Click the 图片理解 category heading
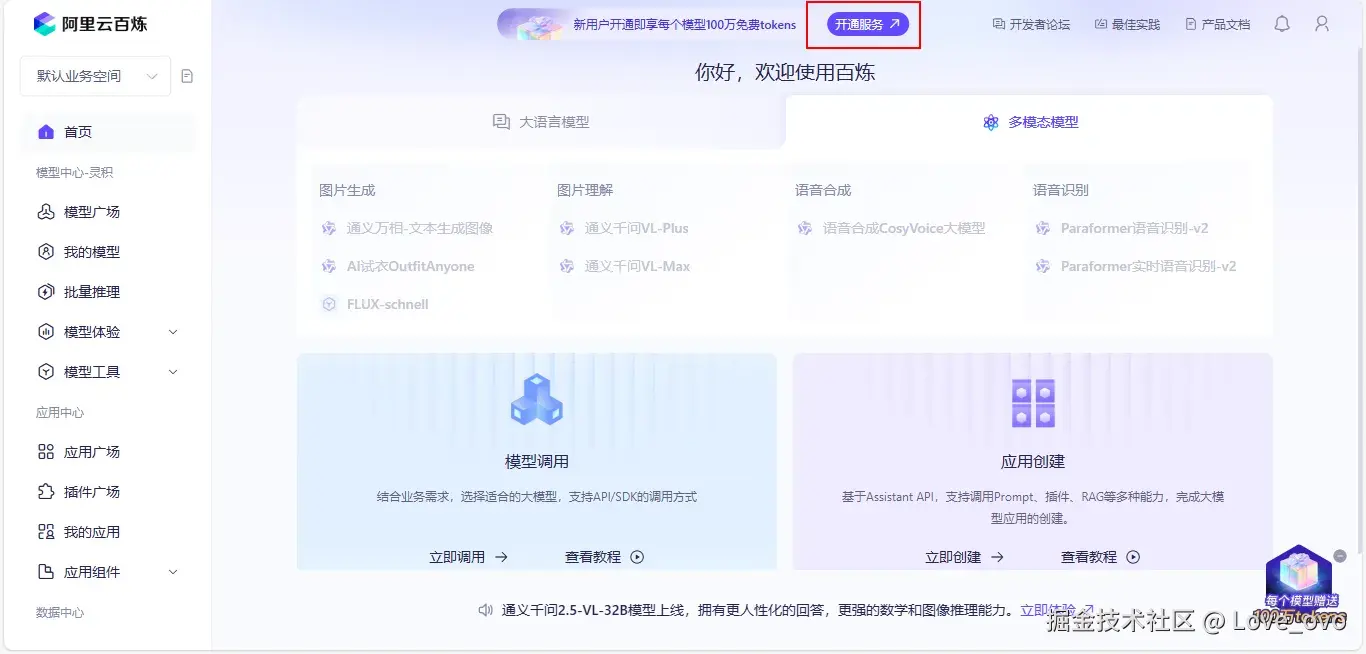1366x654 pixels. pos(585,190)
